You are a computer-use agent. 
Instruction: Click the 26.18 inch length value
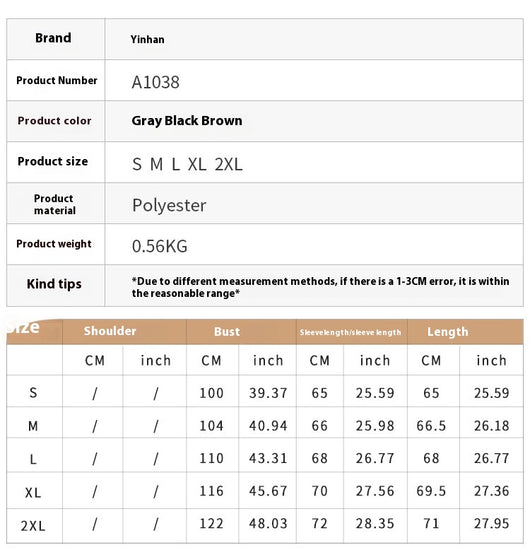pyautogui.click(x=491, y=426)
